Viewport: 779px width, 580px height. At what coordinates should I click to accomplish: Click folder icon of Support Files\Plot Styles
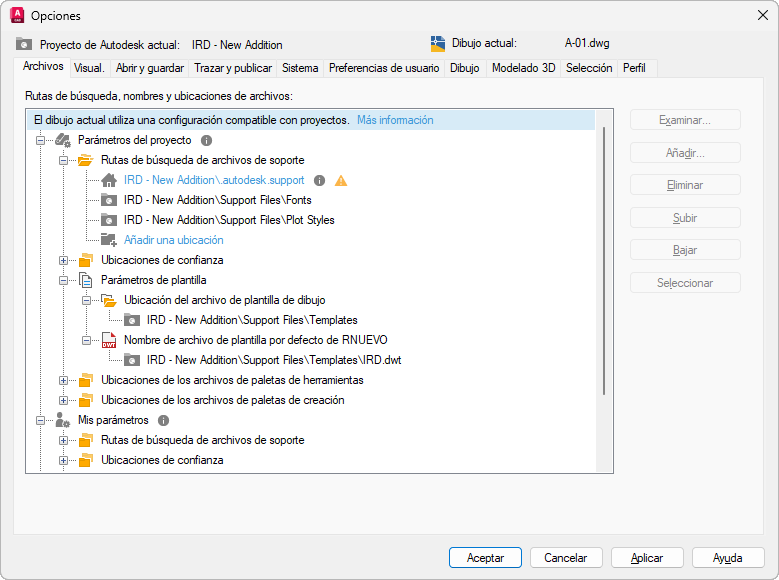109,220
